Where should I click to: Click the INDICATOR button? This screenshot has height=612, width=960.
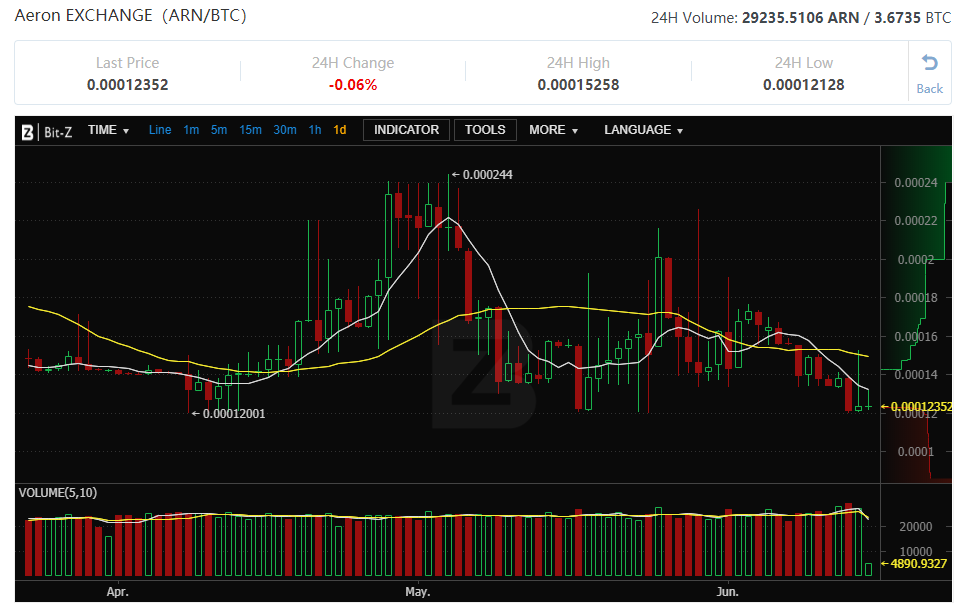[x=406, y=130]
